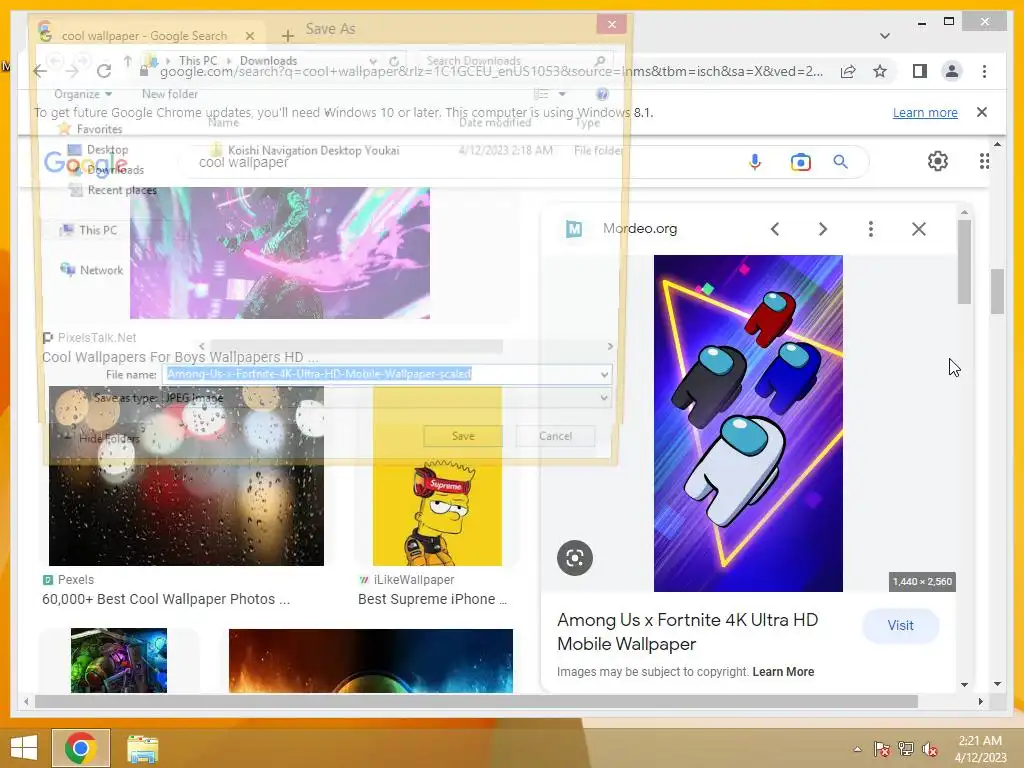Open a new Chrome tab
The image size is (1024, 768).
(x=287, y=35)
